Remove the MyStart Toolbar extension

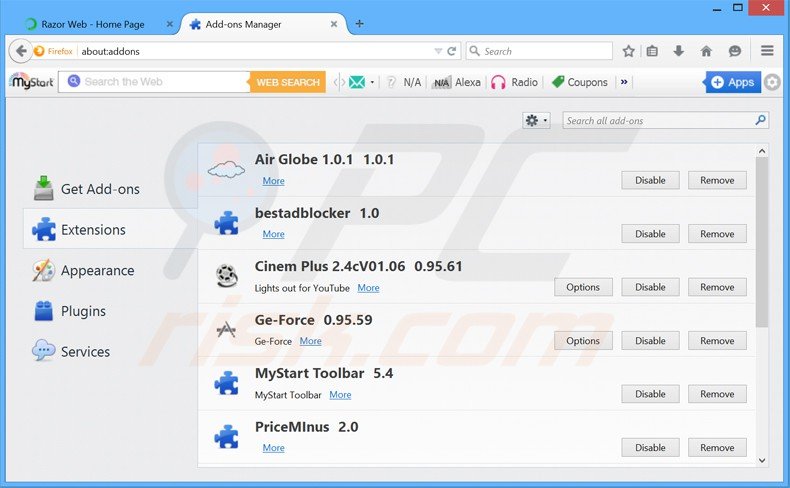click(x=717, y=394)
